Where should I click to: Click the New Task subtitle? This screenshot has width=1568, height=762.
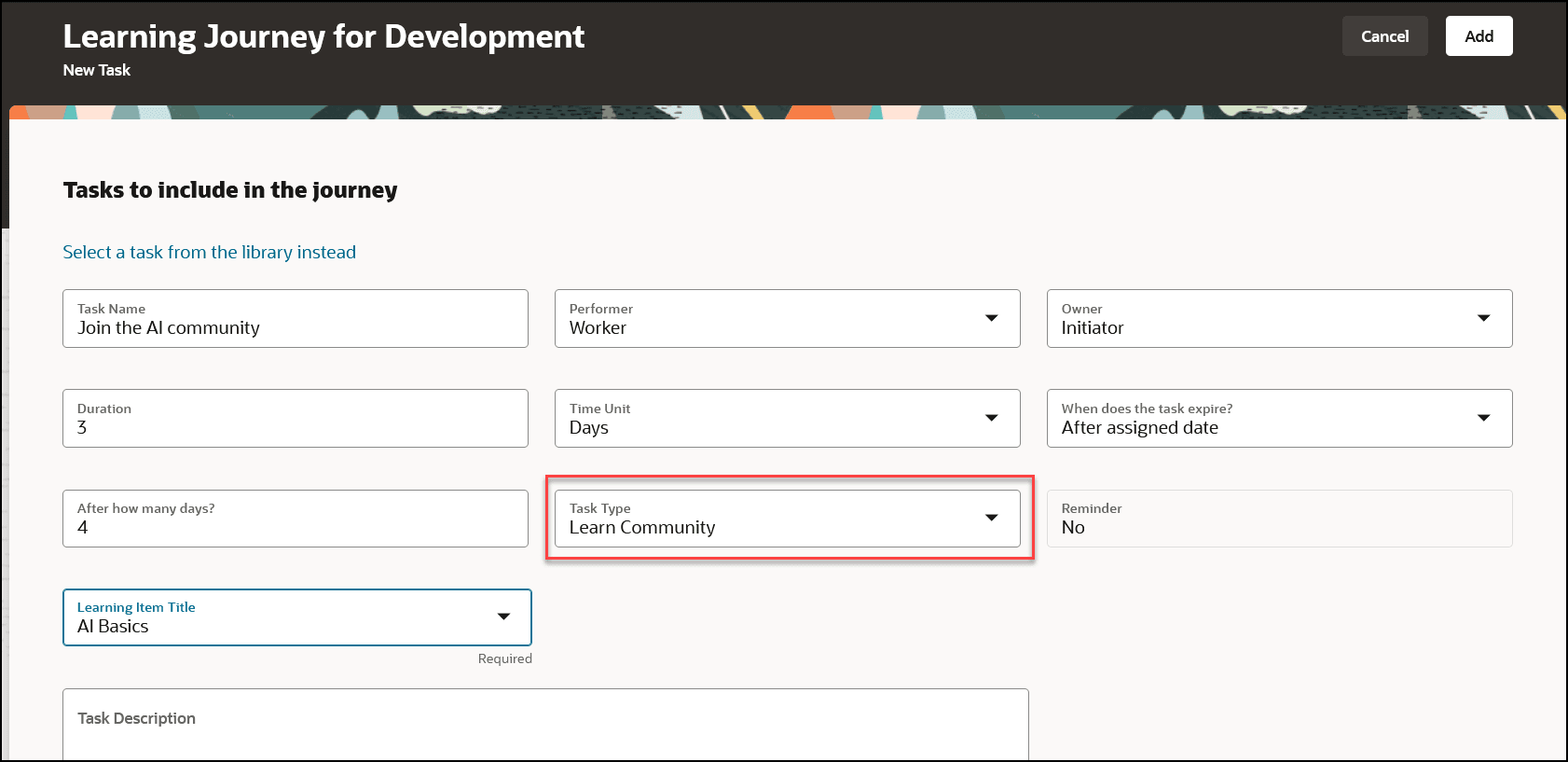[x=97, y=70]
